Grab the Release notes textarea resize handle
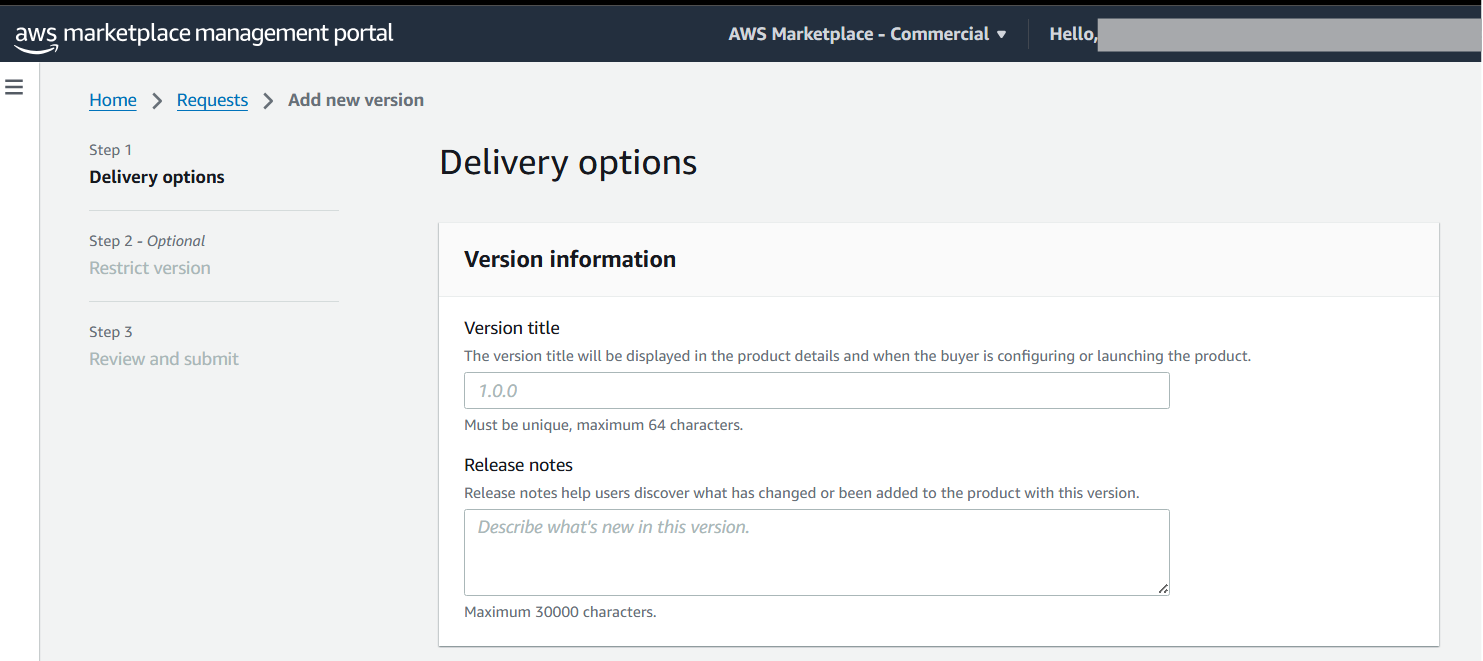The width and height of the screenshot is (1483, 661). click(x=1163, y=589)
